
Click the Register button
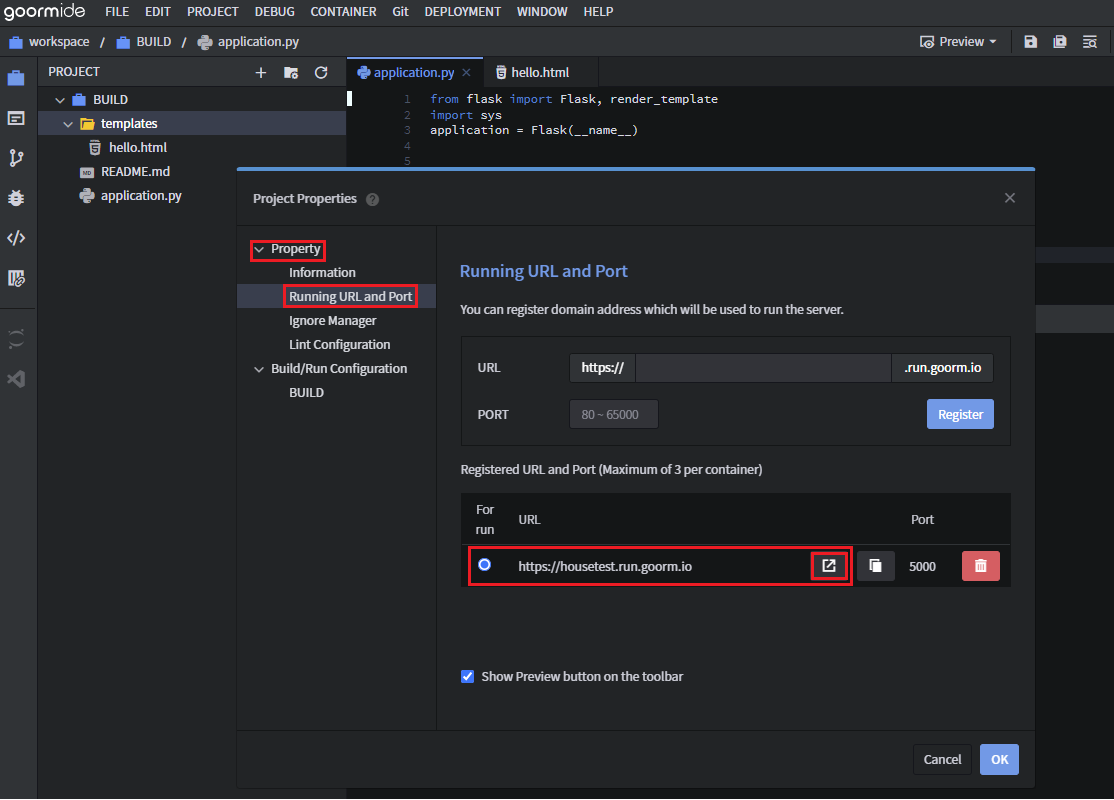960,414
